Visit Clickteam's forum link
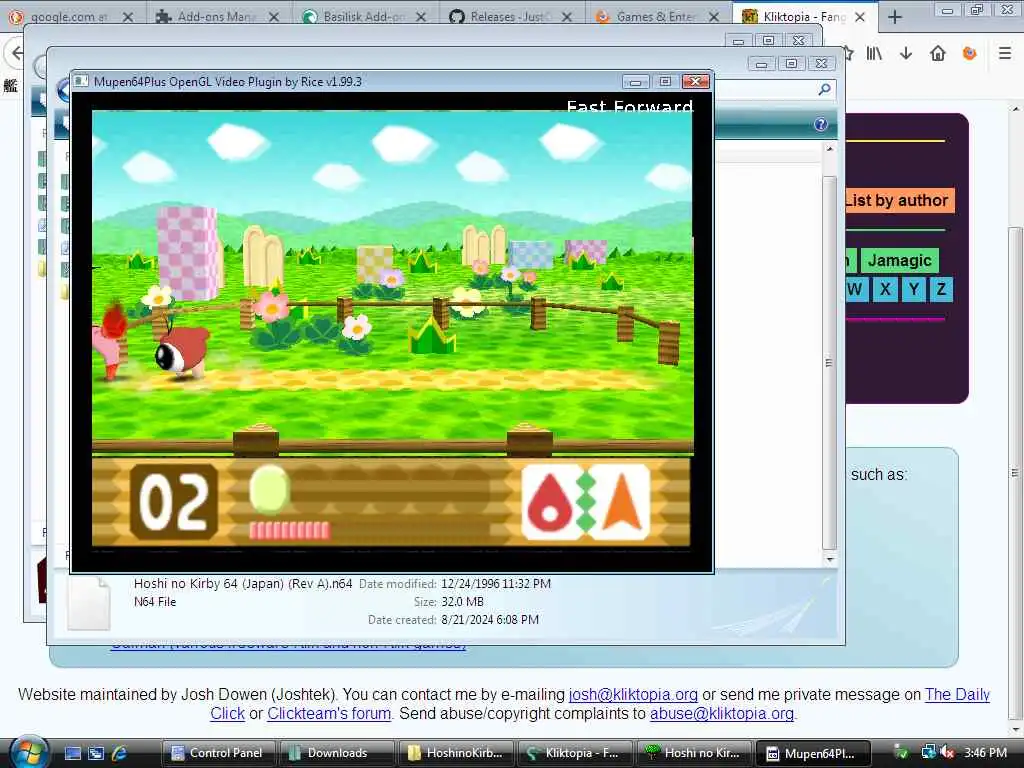The width and height of the screenshot is (1024, 768). pyautogui.click(x=328, y=713)
